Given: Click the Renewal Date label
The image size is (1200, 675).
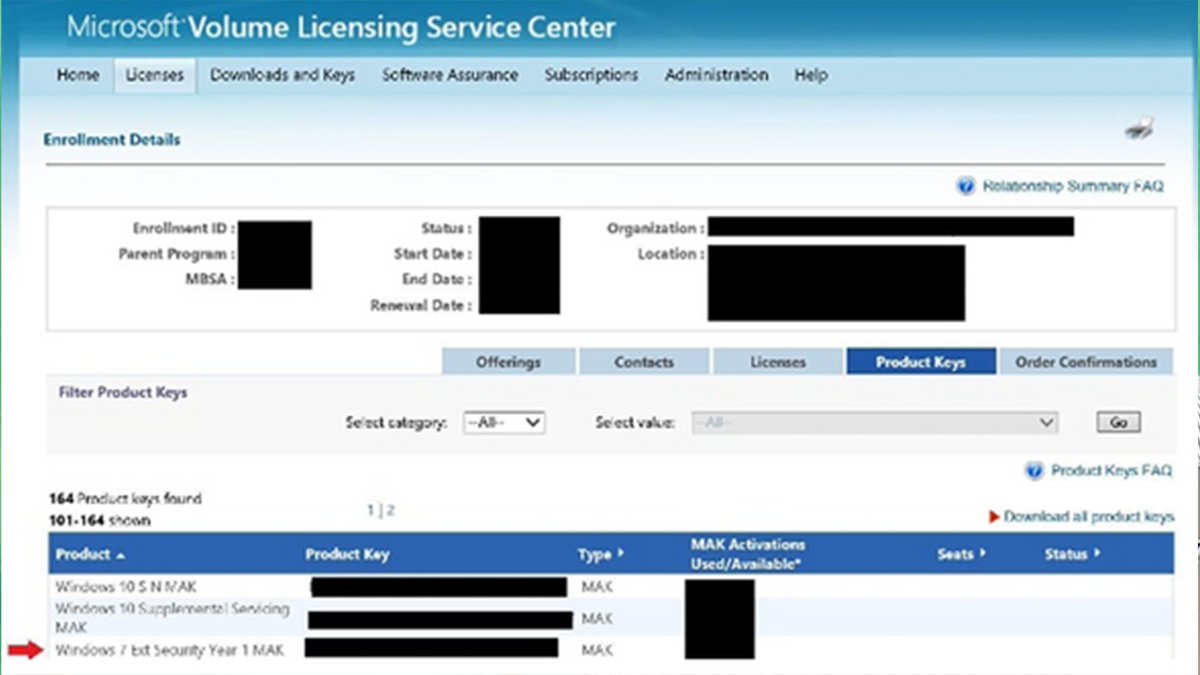Looking at the screenshot, I should [x=421, y=306].
